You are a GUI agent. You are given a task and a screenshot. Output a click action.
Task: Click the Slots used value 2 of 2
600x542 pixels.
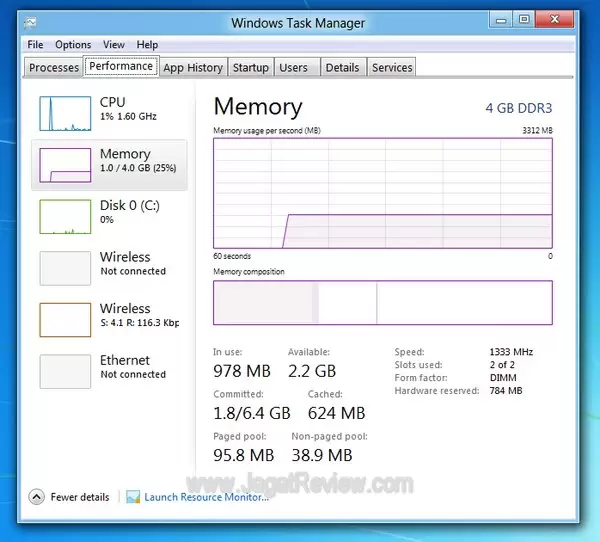(x=502, y=365)
